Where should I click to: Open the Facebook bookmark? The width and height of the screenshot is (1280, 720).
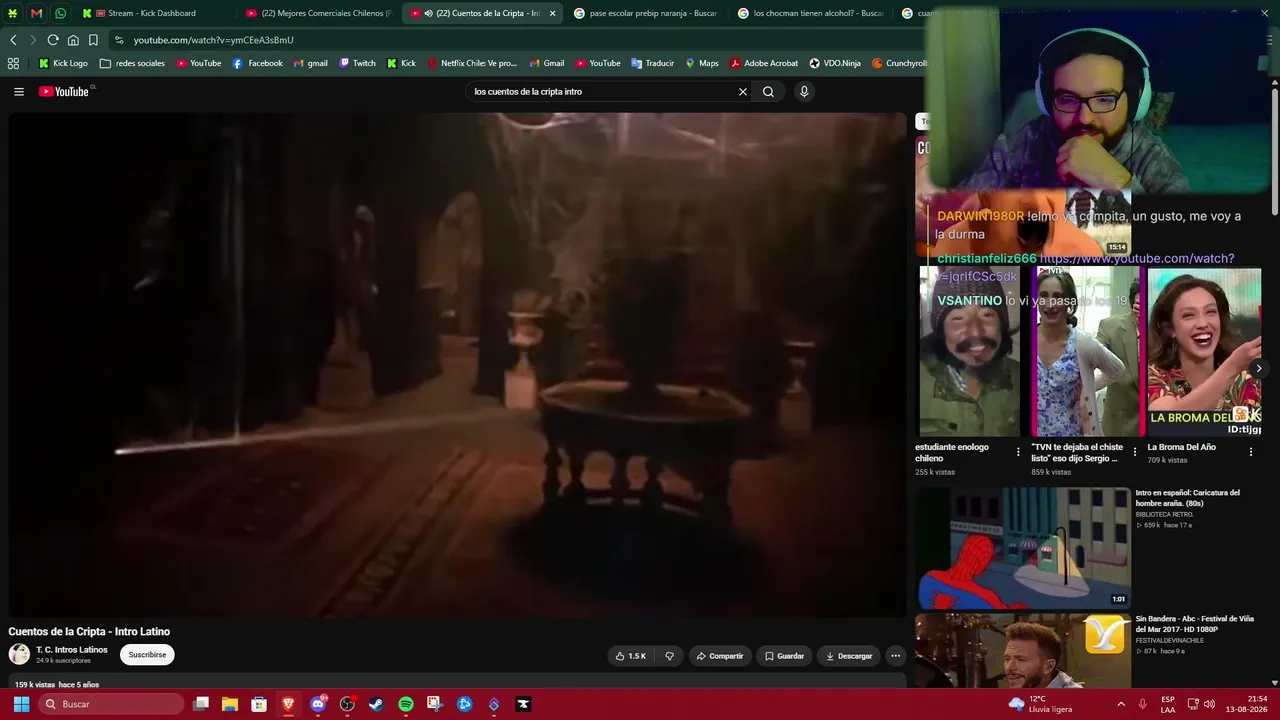click(x=257, y=63)
